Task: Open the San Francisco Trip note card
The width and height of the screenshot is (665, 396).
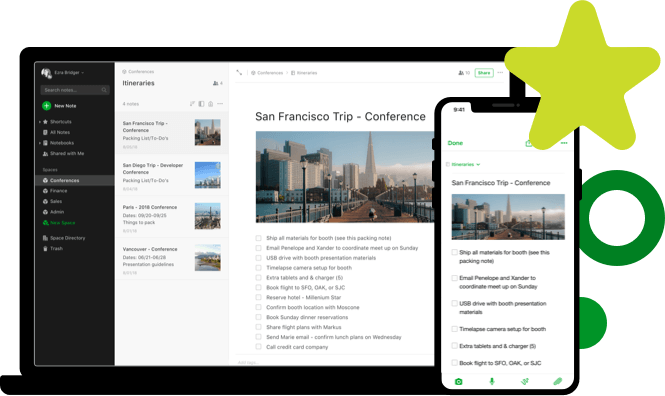Action: pos(172,133)
